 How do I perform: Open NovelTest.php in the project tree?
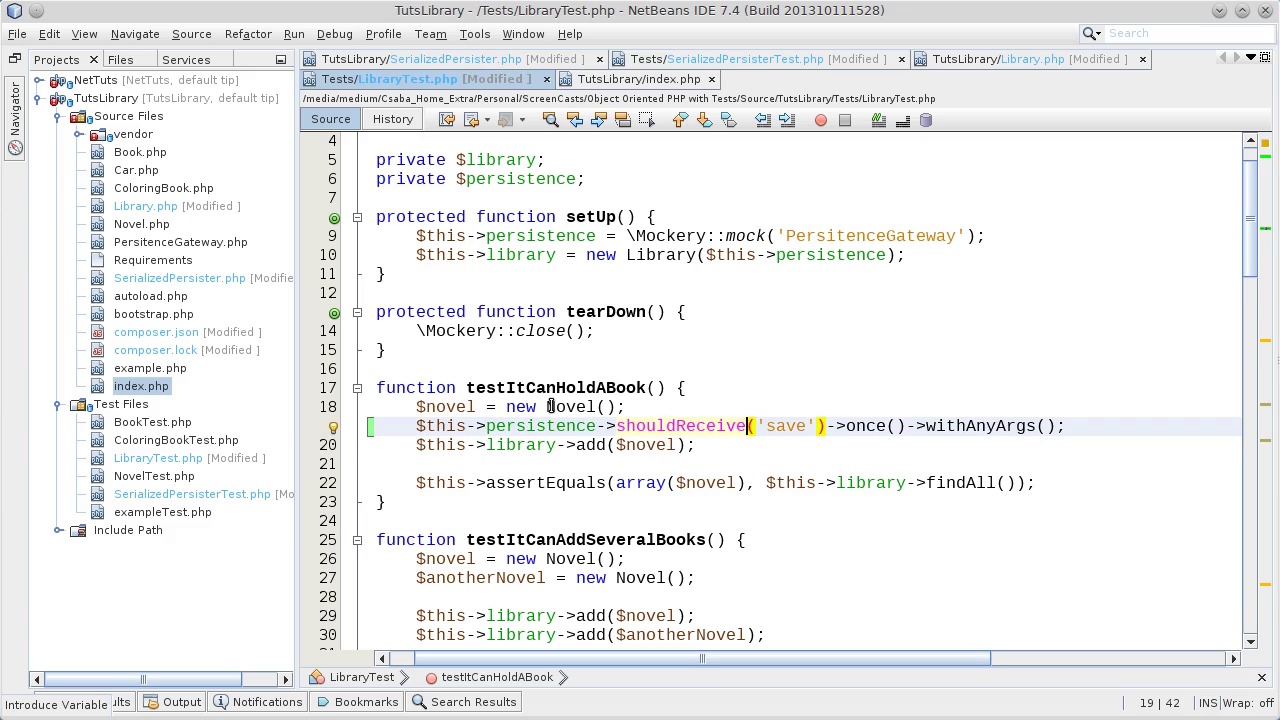[x=154, y=476]
